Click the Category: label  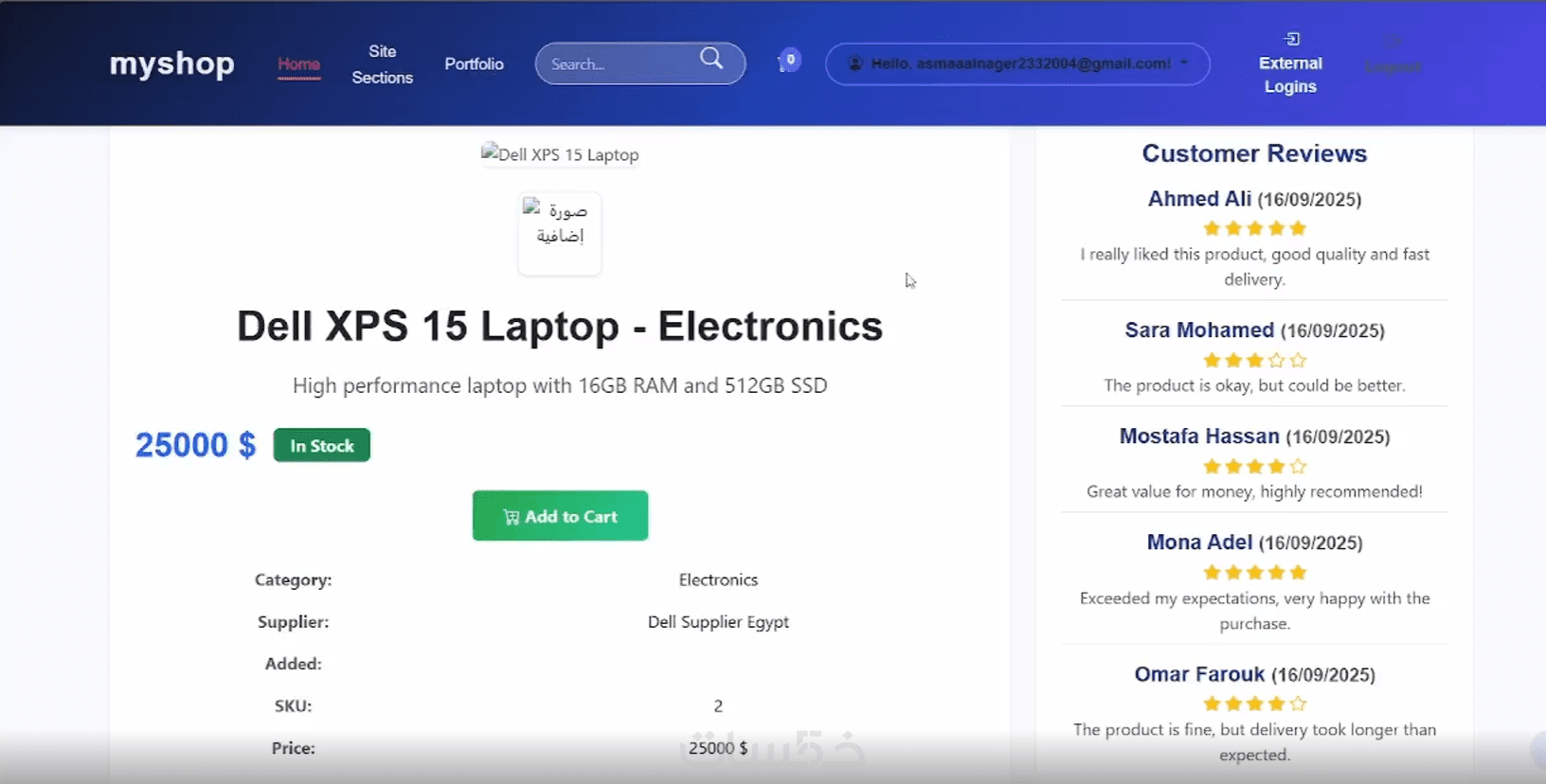293,579
